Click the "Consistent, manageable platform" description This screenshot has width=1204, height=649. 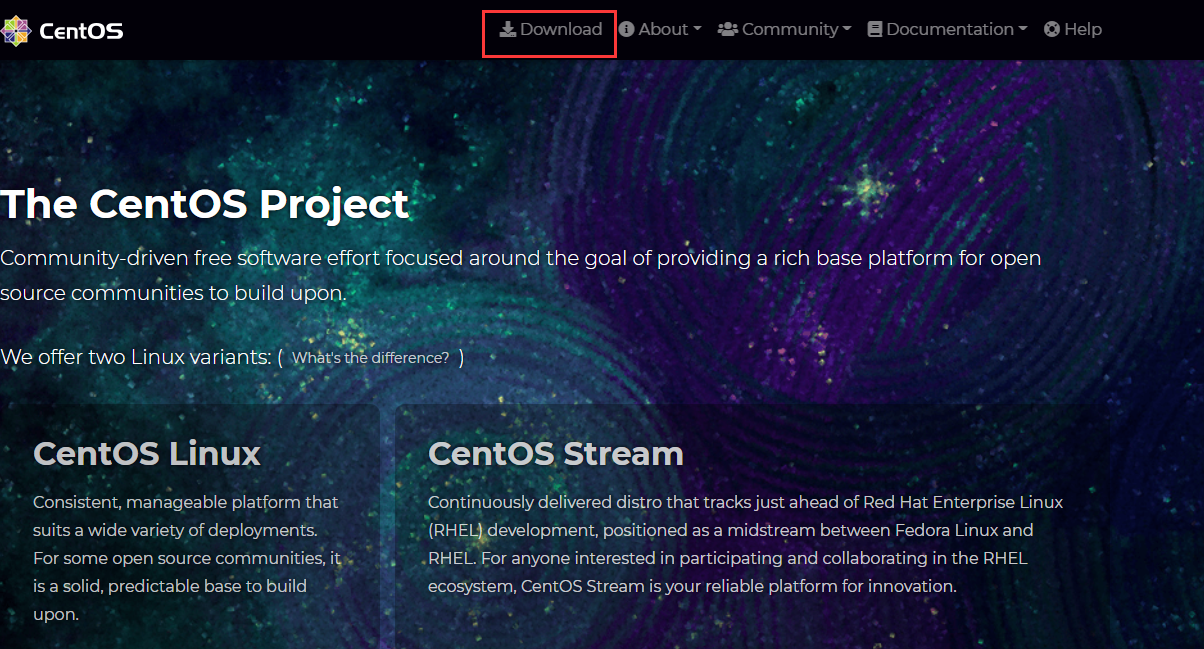pos(186,558)
